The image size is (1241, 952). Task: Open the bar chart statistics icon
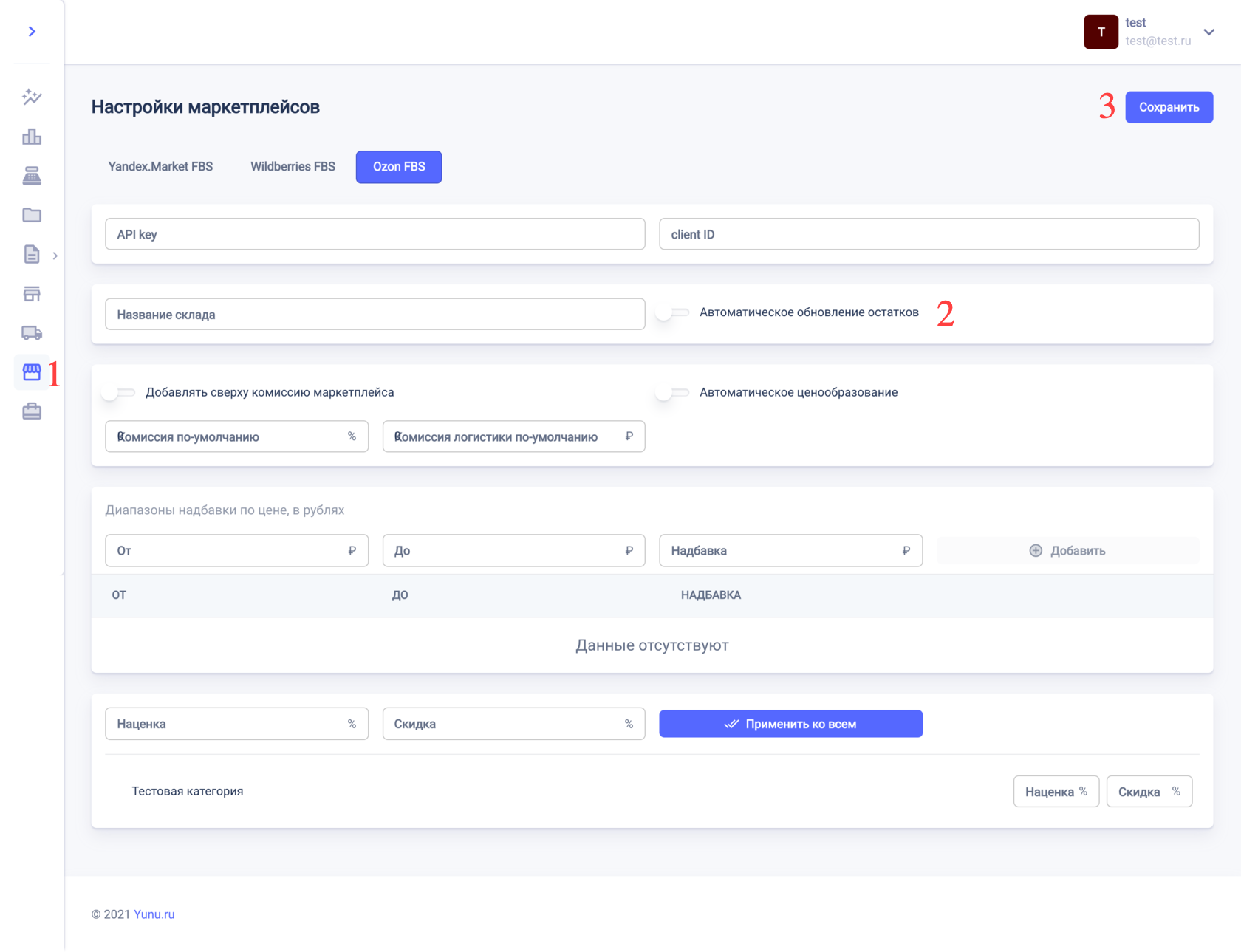32,137
